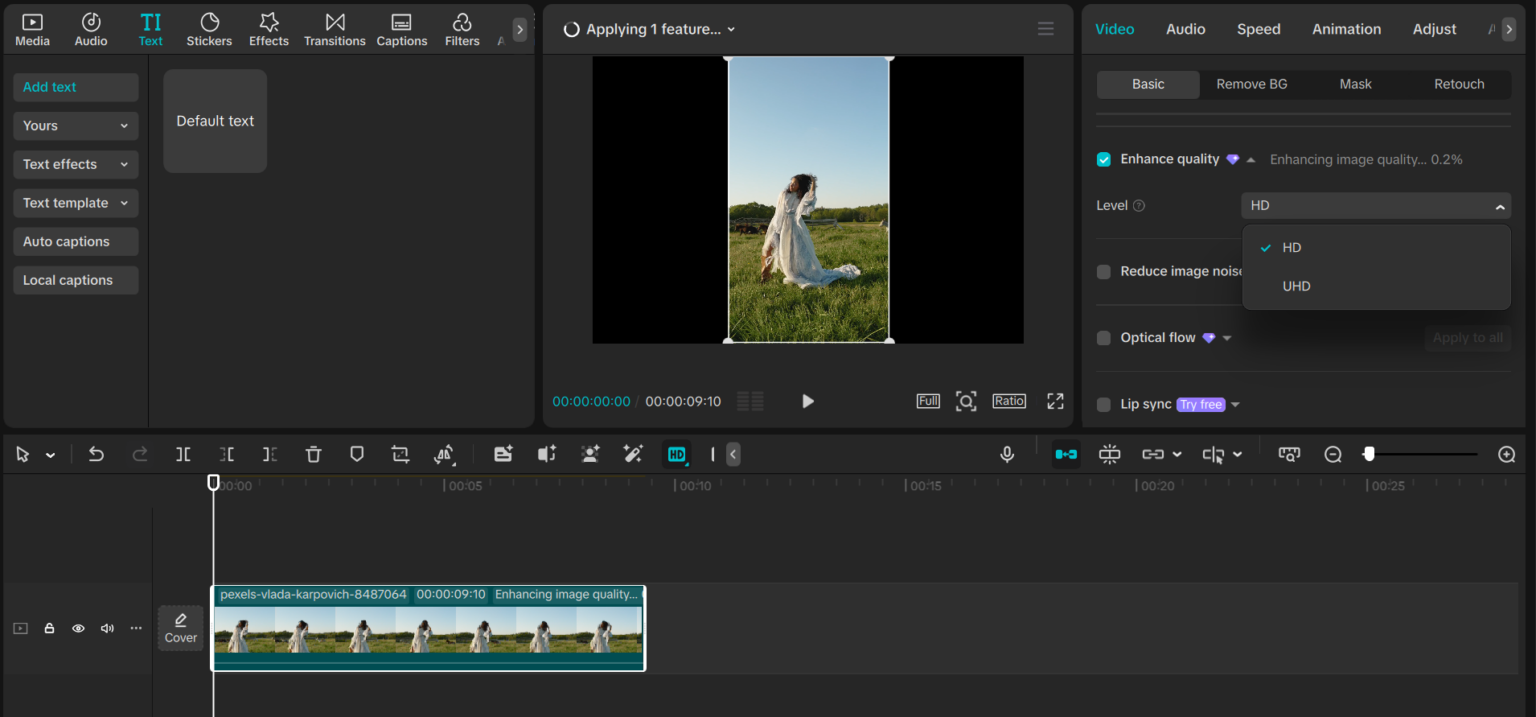Click the Cover button on the timeline
Image resolution: width=1536 pixels, height=717 pixels.
[x=180, y=628]
